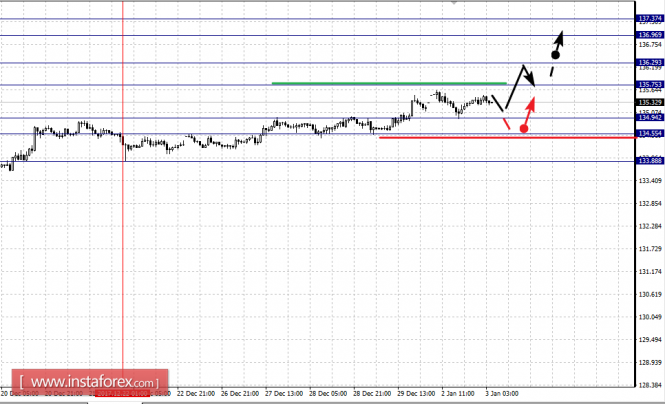Click the 131.174 axis price value
Viewport: 665px width, 404px height.
point(650,272)
